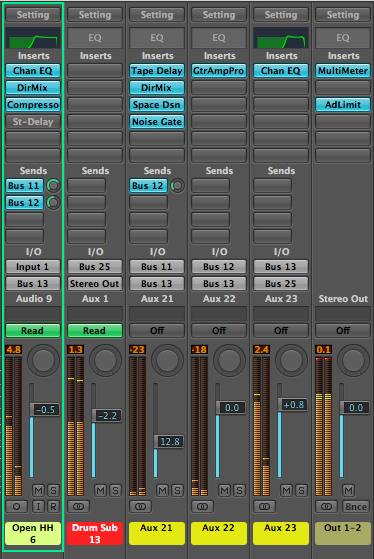Viewport: 374px width, 559px height.
Task: Open Bus 12 input selector on Aux 22
Action: [x=219, y=267]
